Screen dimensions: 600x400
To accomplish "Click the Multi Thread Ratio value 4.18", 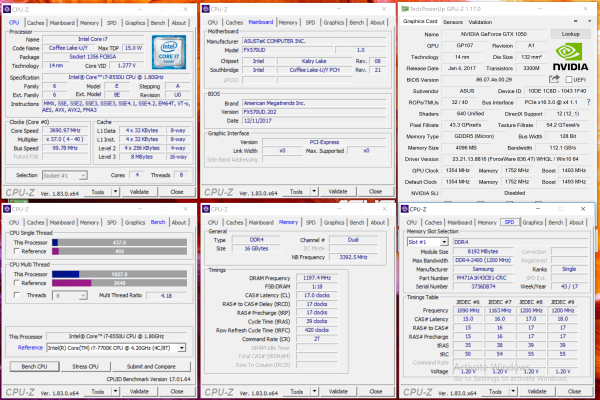I will (x=166, y=296).
